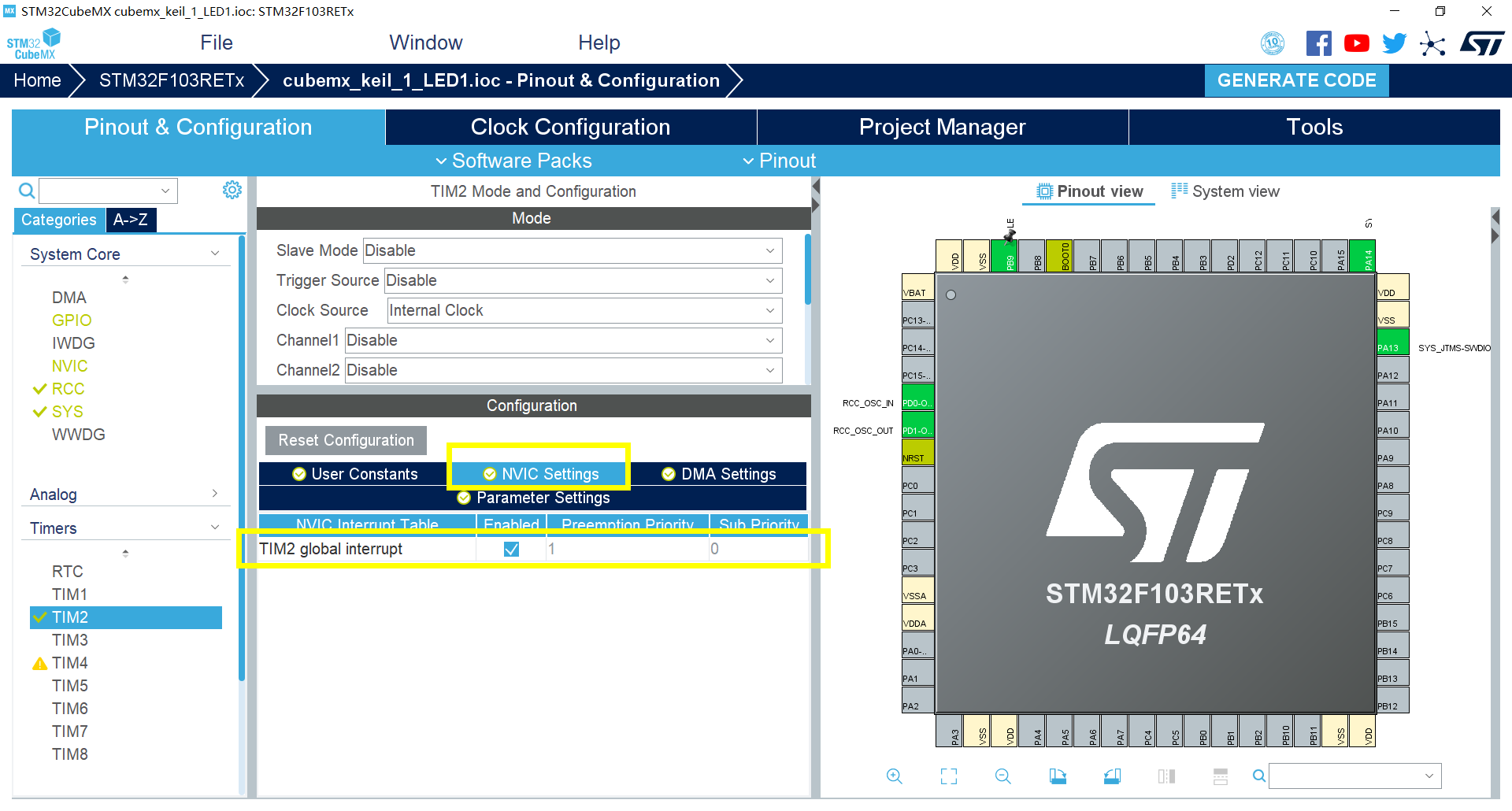Open the Channel1 dropdown

[x=563, y=340]
